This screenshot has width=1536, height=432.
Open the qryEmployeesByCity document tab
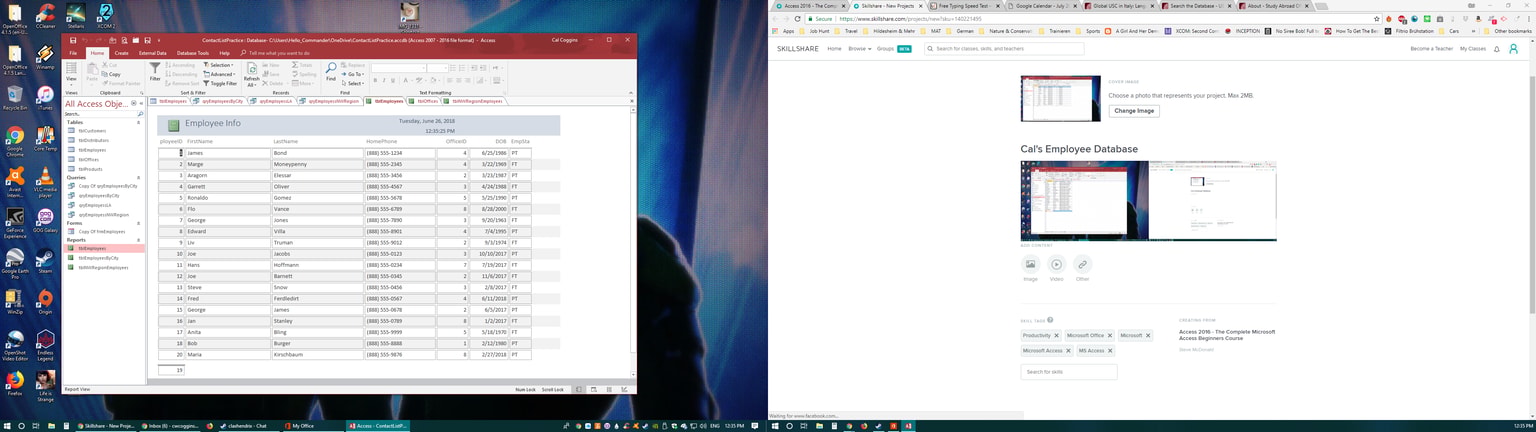coord(221,101)
